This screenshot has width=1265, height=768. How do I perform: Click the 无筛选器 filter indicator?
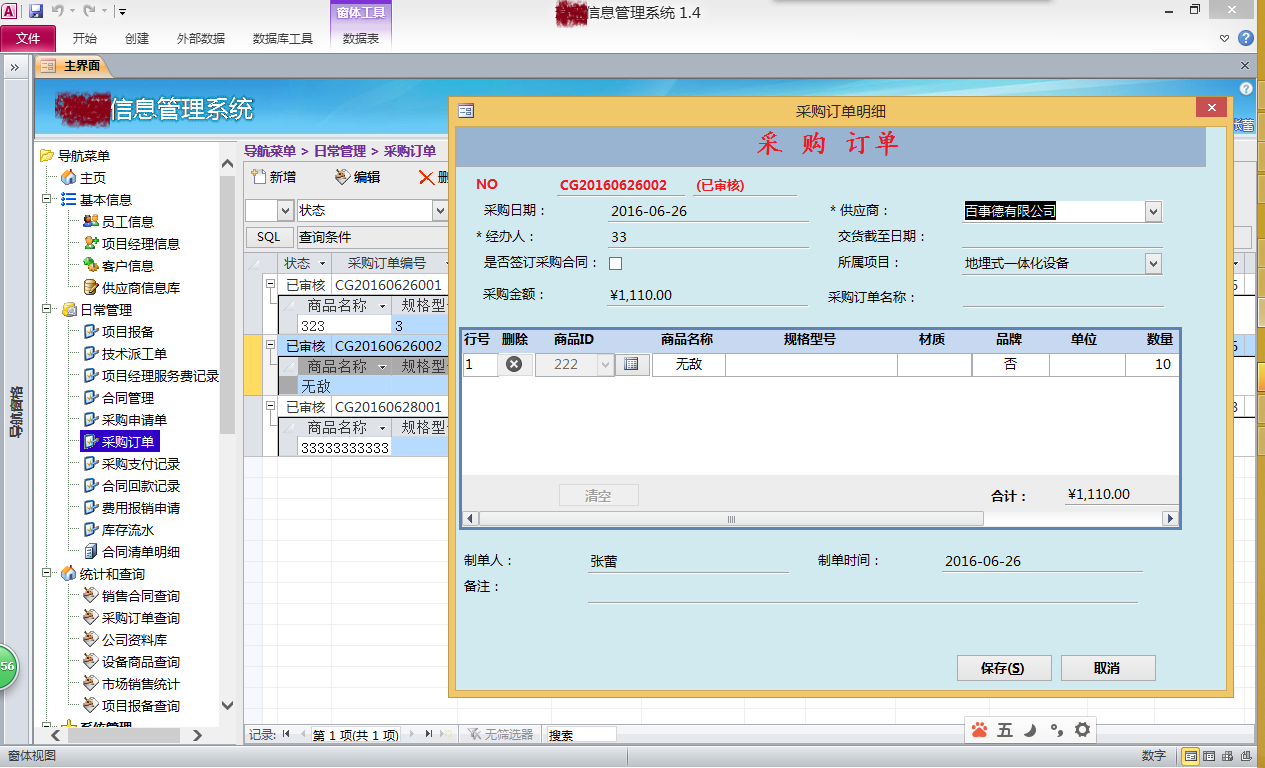click(499, 735)
